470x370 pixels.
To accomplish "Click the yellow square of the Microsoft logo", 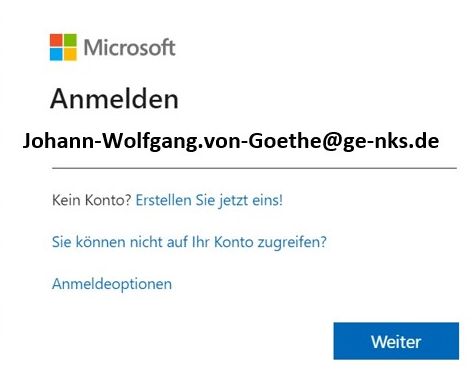I will click(70, 54).
